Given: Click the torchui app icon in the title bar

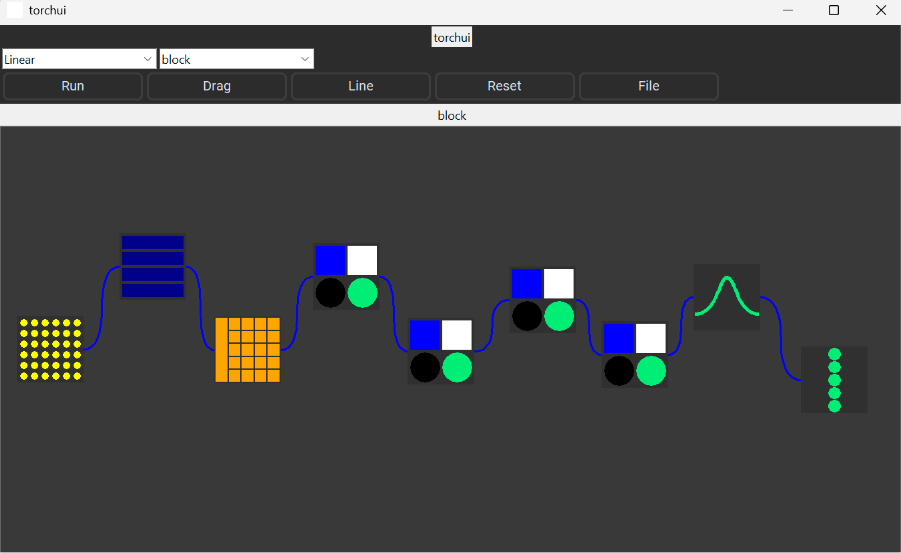Looking at the screenshot, I should tap(15, 10).
